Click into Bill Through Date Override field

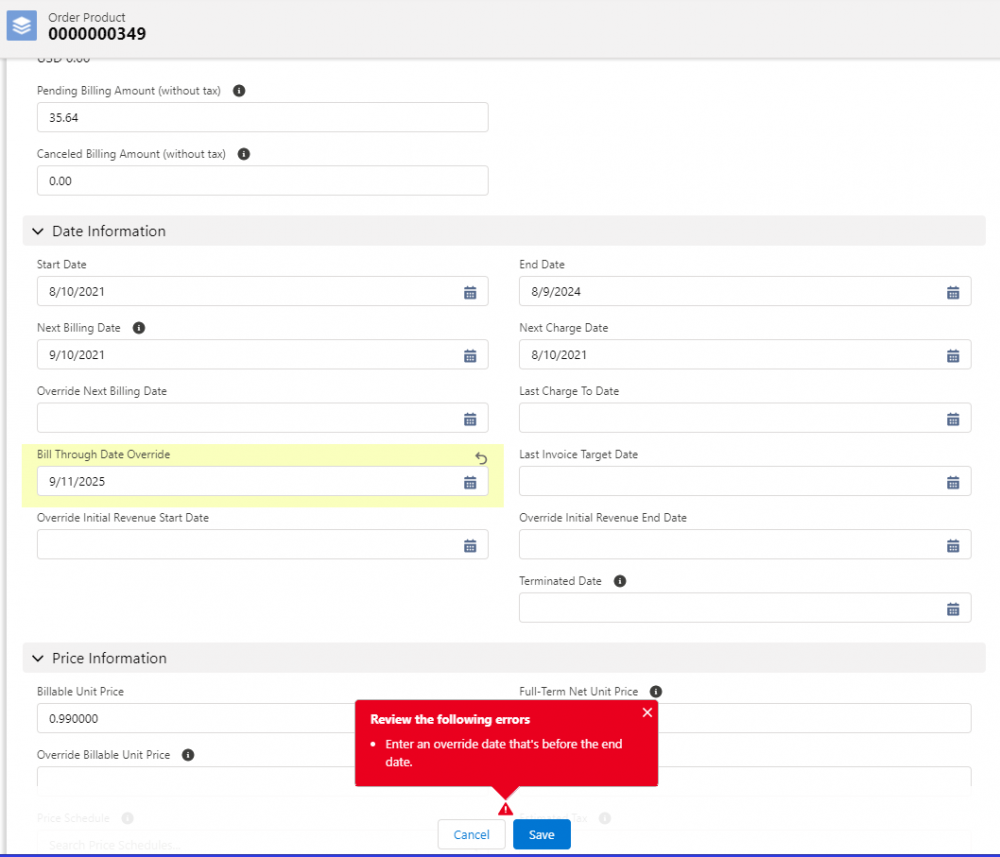(x=263, y=481)
